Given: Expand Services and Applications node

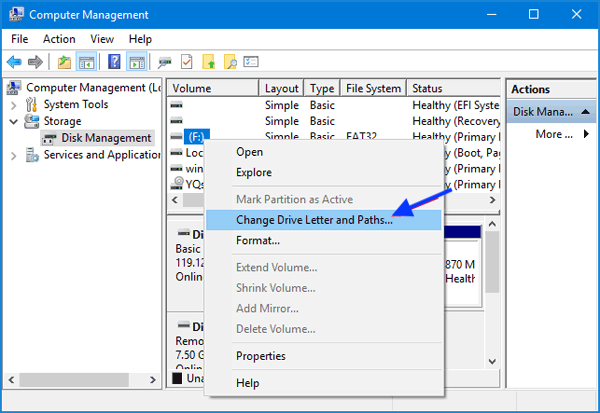Looking at the screenshot, I should point(14,155).
